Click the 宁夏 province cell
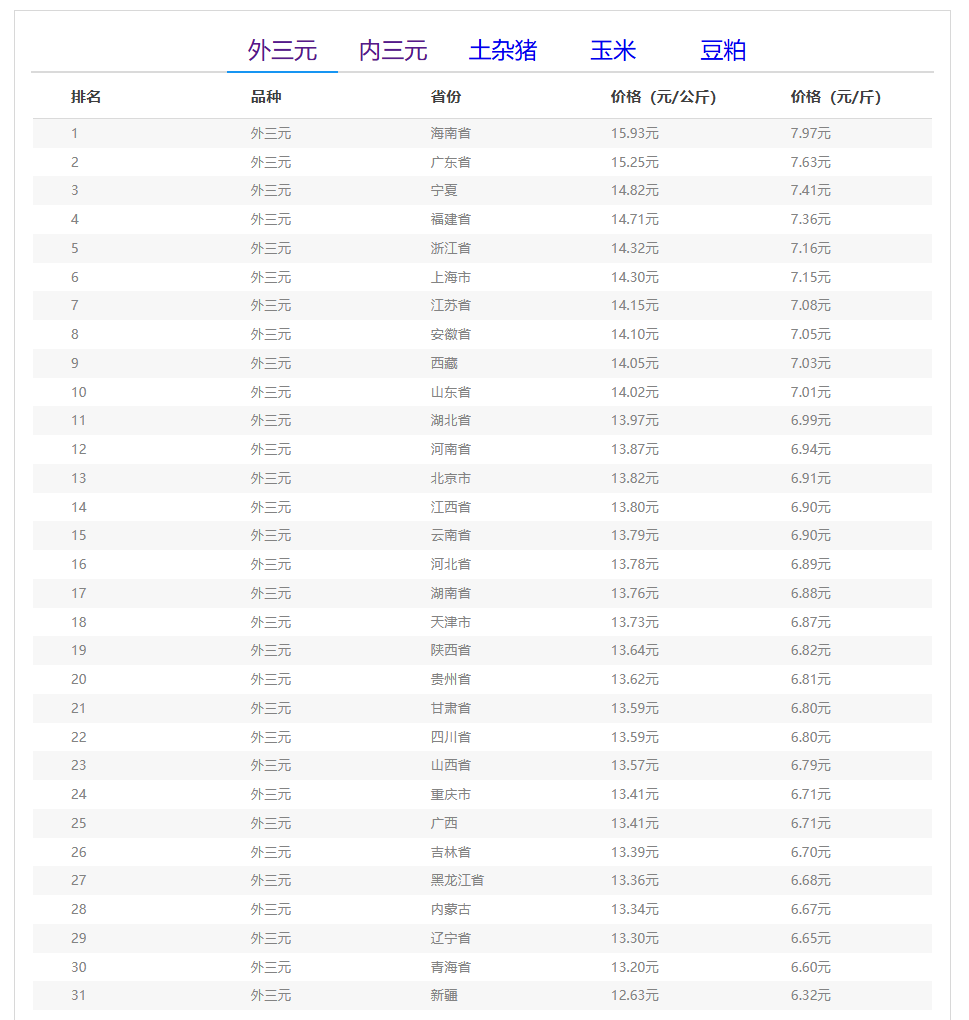 (444, 191)
